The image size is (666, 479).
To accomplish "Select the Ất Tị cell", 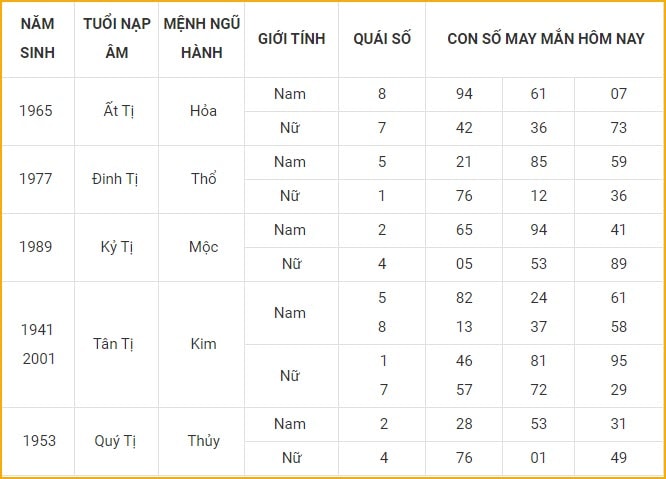I will tap(117, 111).
